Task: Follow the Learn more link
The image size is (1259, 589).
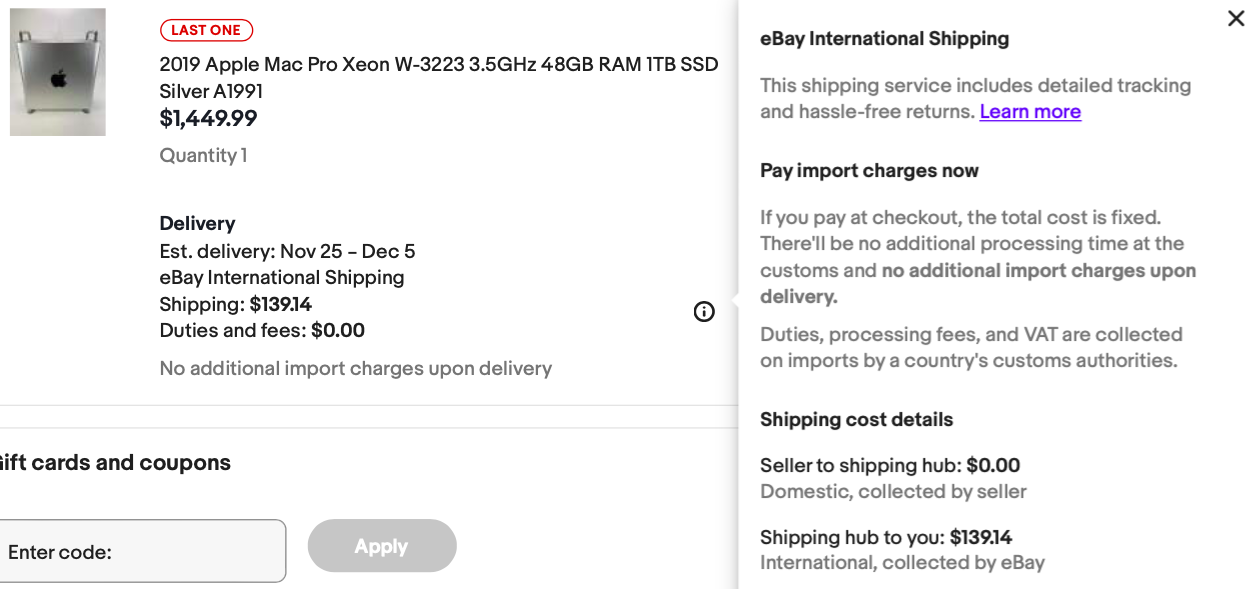Action: pos(1030,112)
